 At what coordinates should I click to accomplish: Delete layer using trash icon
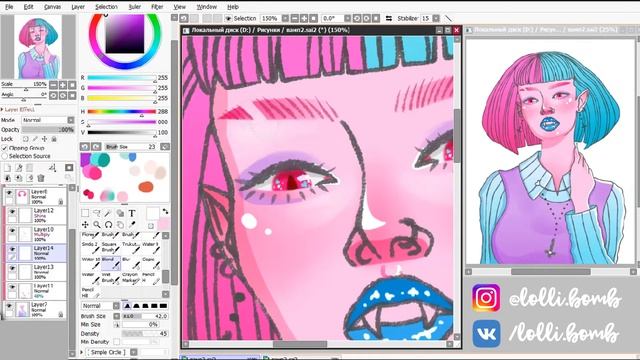(x=41, y=178)
